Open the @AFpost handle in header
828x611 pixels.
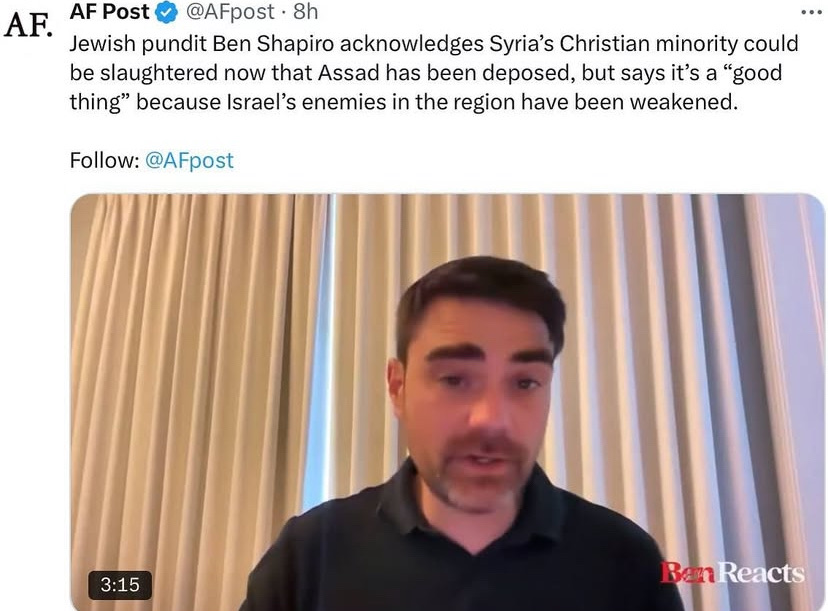pyautogui.click(x=229, y=12)
